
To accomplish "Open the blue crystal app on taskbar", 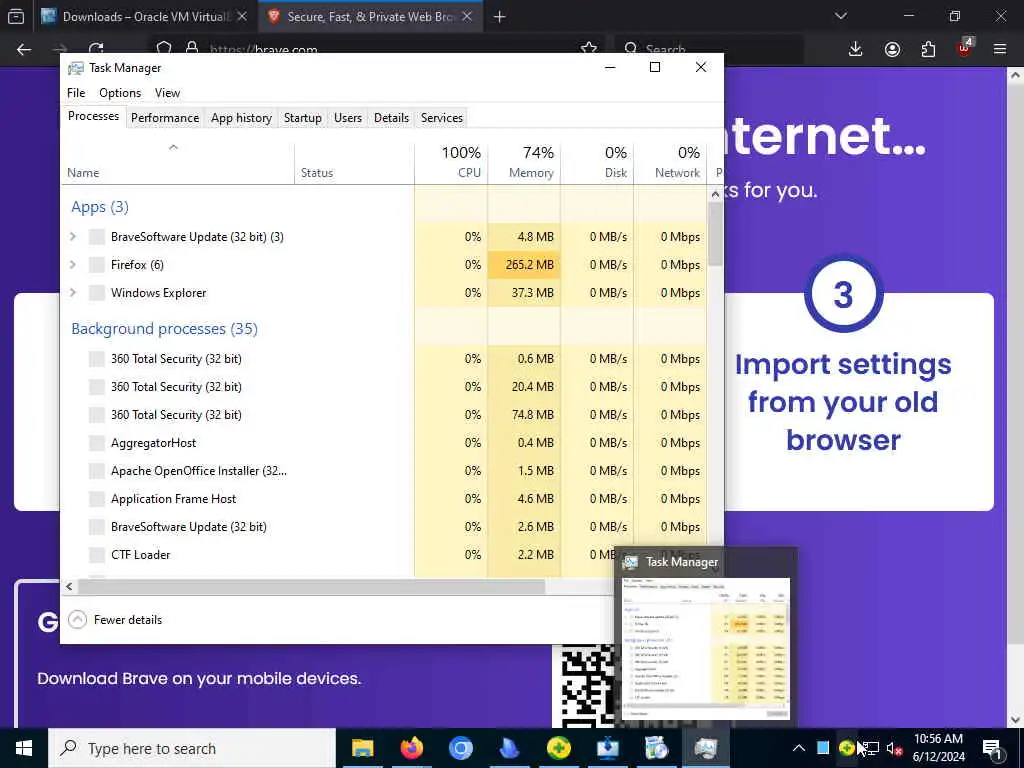I will (509, 748).
